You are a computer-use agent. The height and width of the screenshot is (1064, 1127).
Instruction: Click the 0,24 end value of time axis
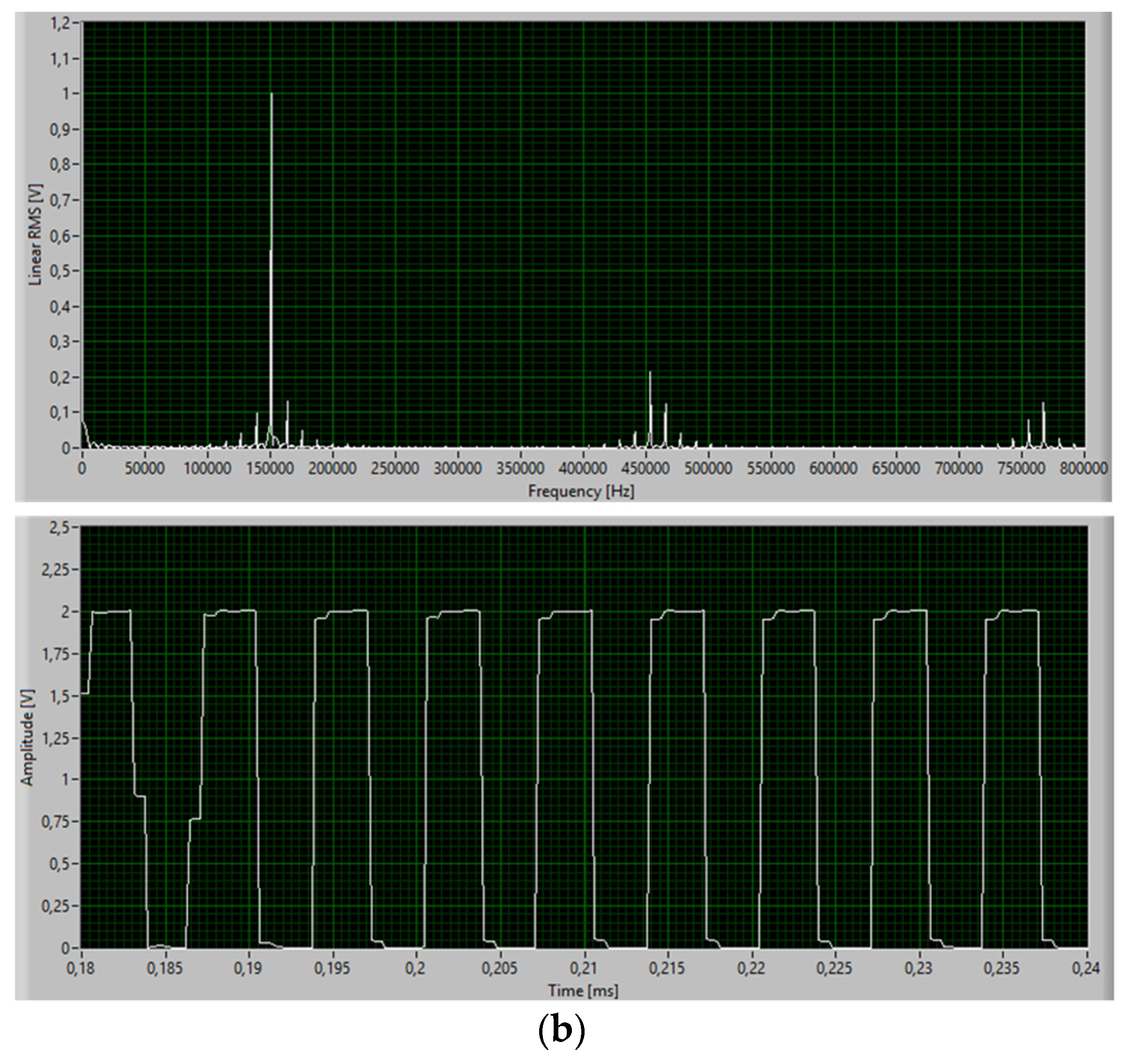[x=1086, y=968]
